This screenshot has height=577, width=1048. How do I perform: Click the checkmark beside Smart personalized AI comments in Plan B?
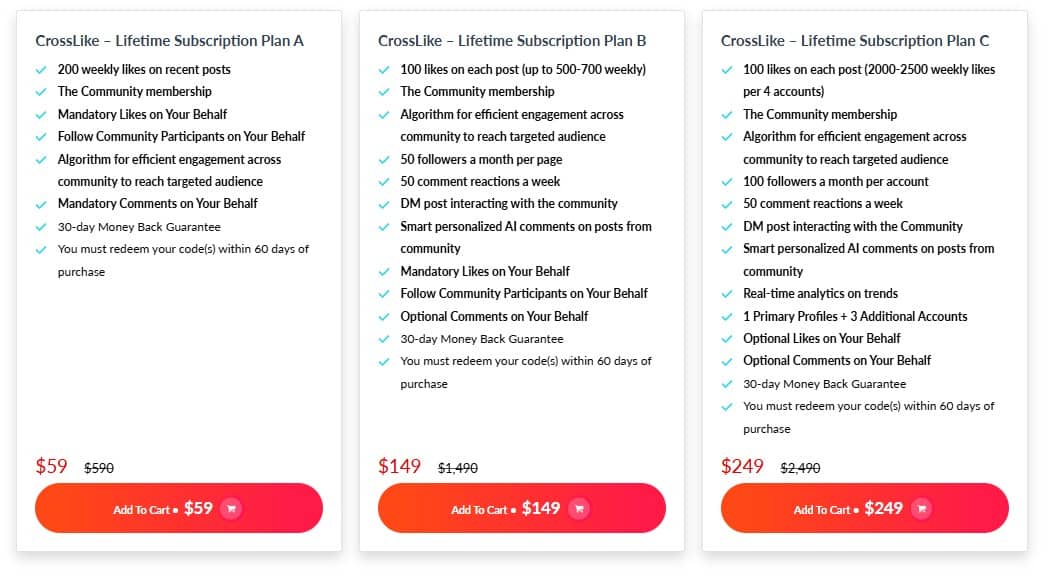pos(382,226)
